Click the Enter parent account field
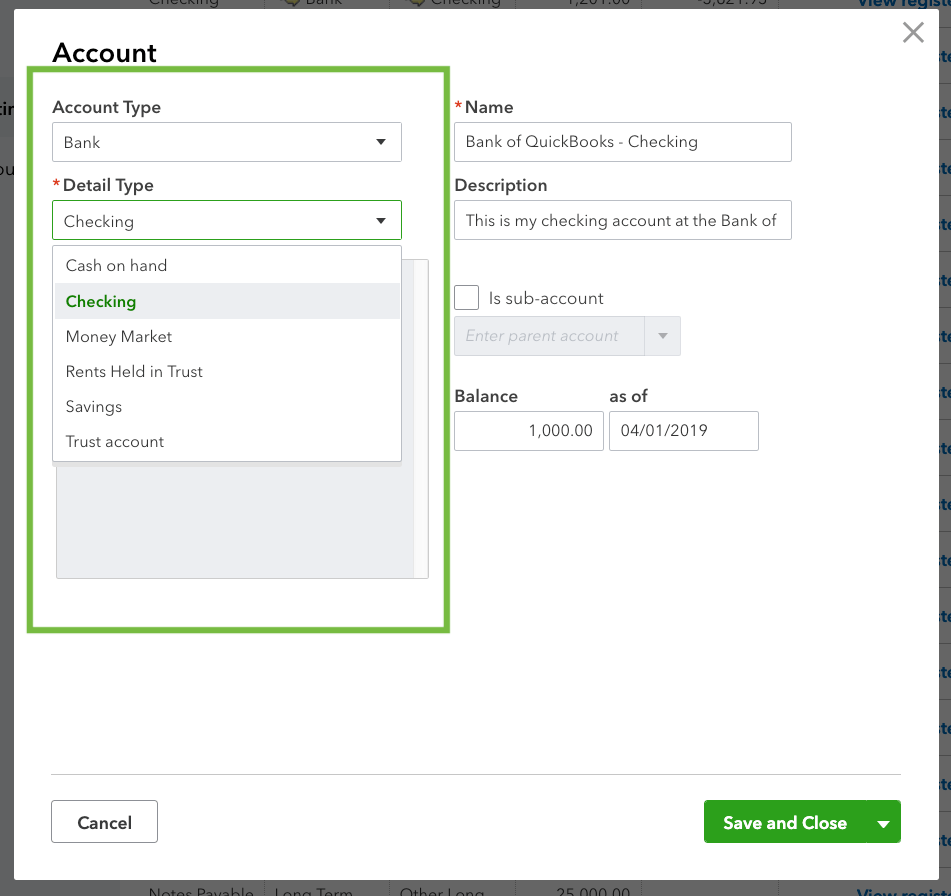Viewport: 951px width, 896px height. click(x=549, y=336)
